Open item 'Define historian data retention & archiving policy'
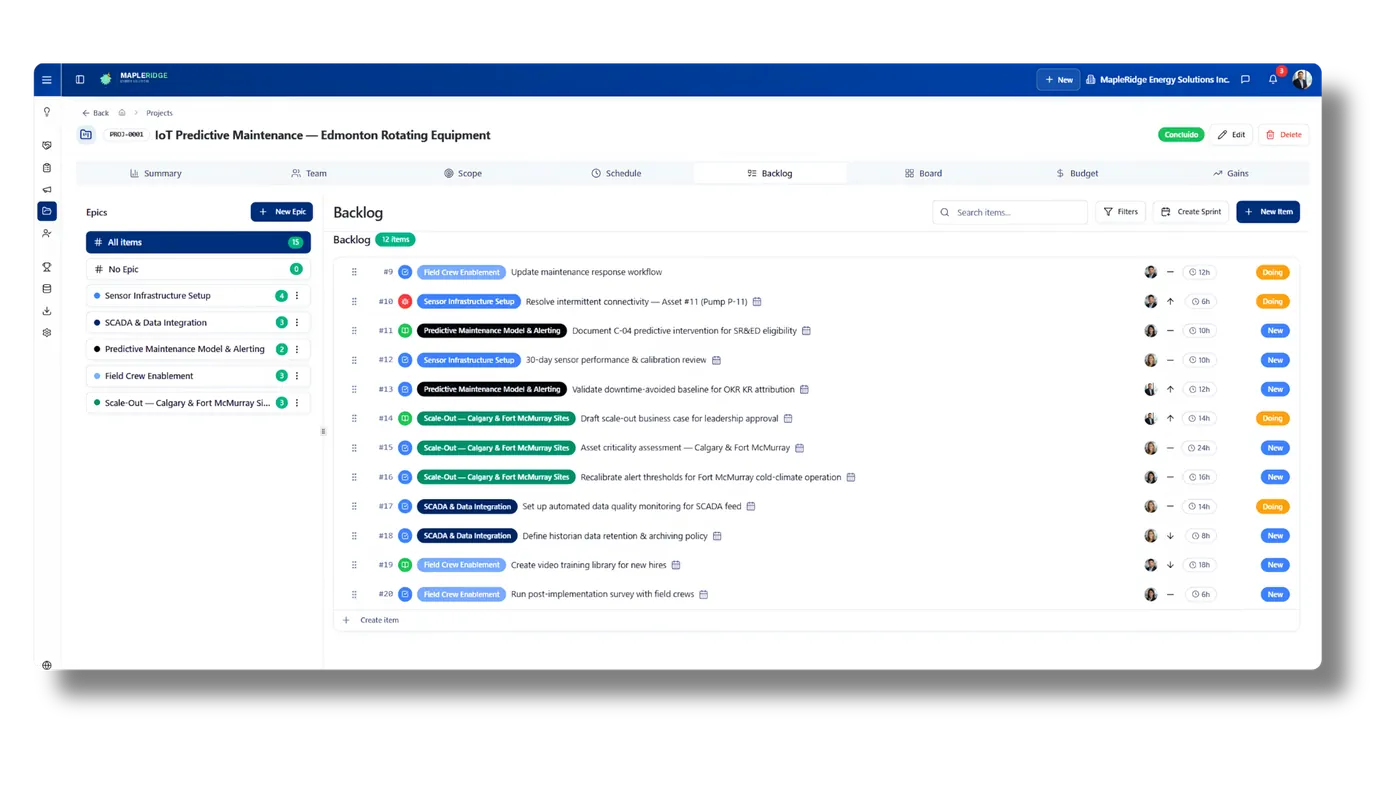Viewport: 1400px width, 787px height. [615, 536]
